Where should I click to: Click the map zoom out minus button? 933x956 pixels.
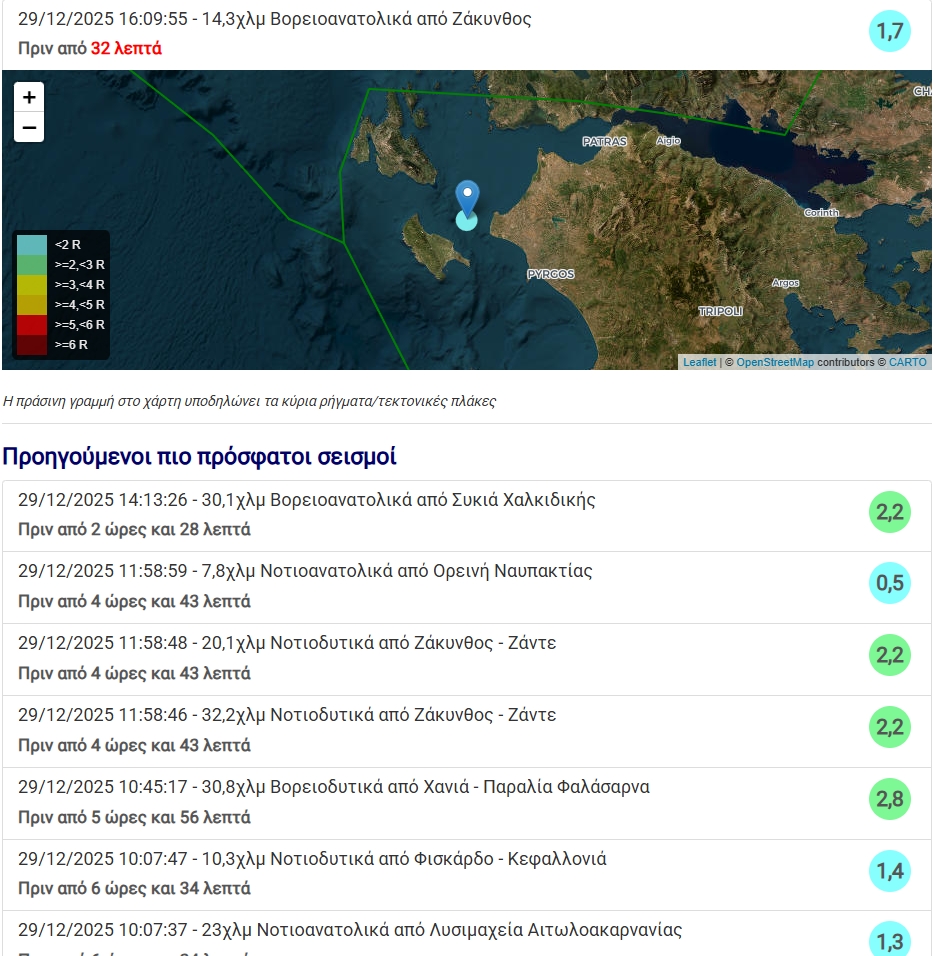(29, 127)
